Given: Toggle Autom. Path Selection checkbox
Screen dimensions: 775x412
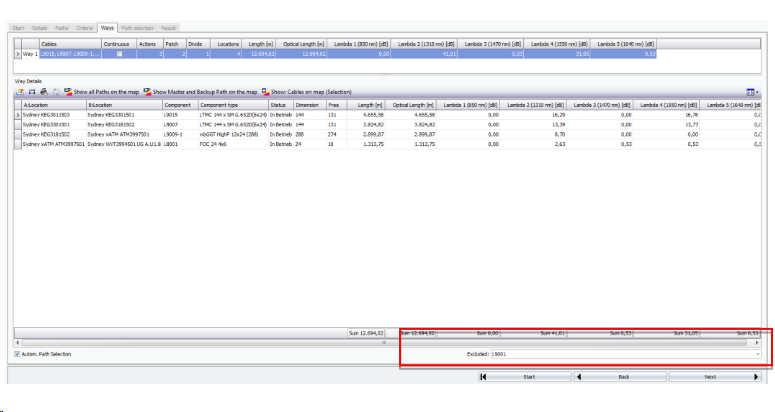Looking at the screenshot, I should (x=17, y=354).
